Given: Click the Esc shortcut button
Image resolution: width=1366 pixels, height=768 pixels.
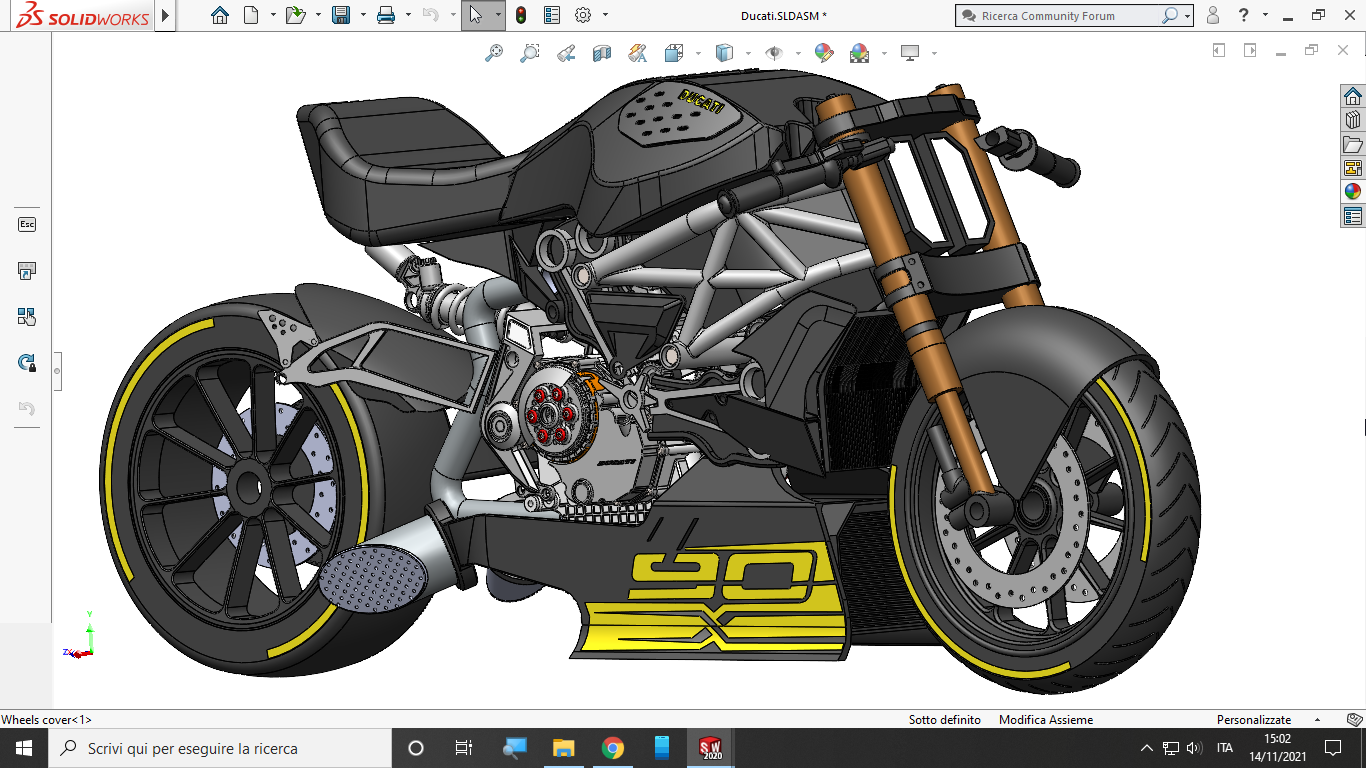Looking at the screenshot, I should pos(27,224).
